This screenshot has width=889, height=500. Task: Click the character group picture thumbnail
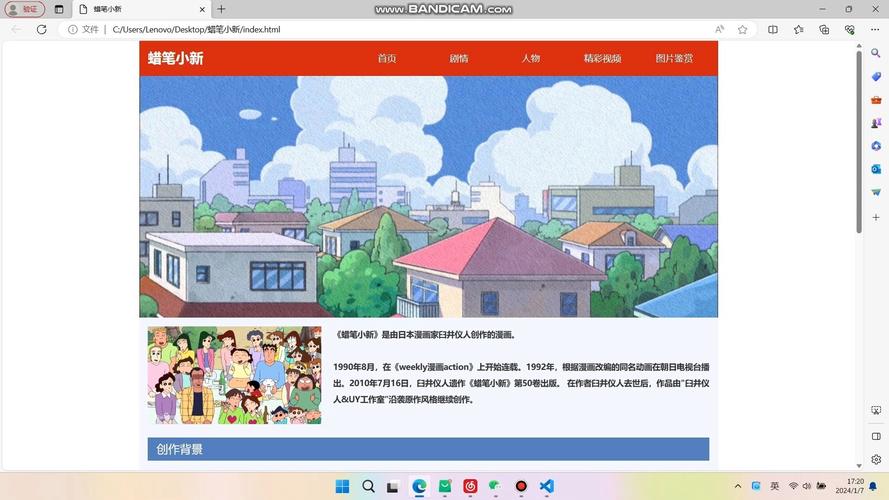235,375
